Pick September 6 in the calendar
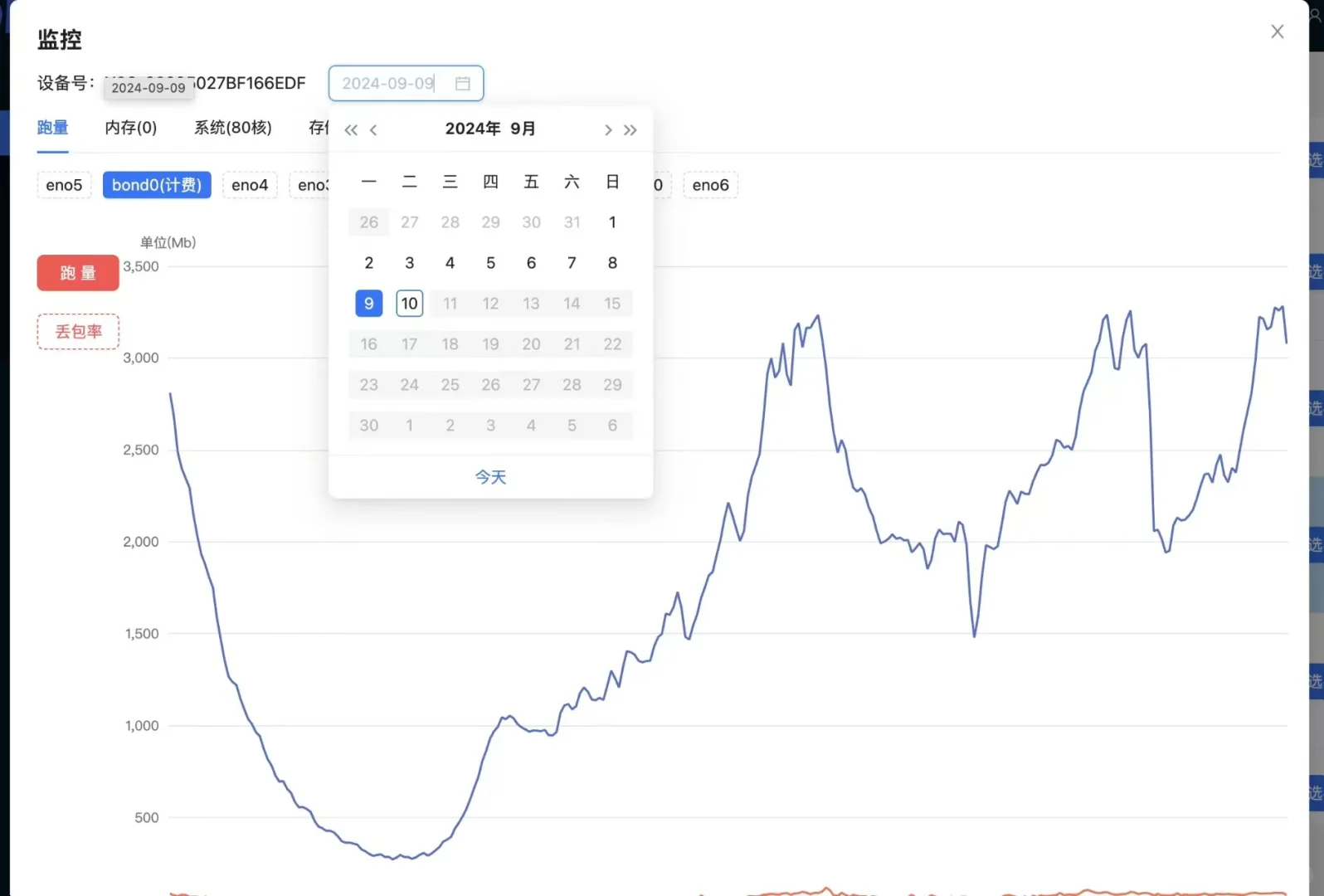The width and height of the screenshot is (1324, 896). 532,263
